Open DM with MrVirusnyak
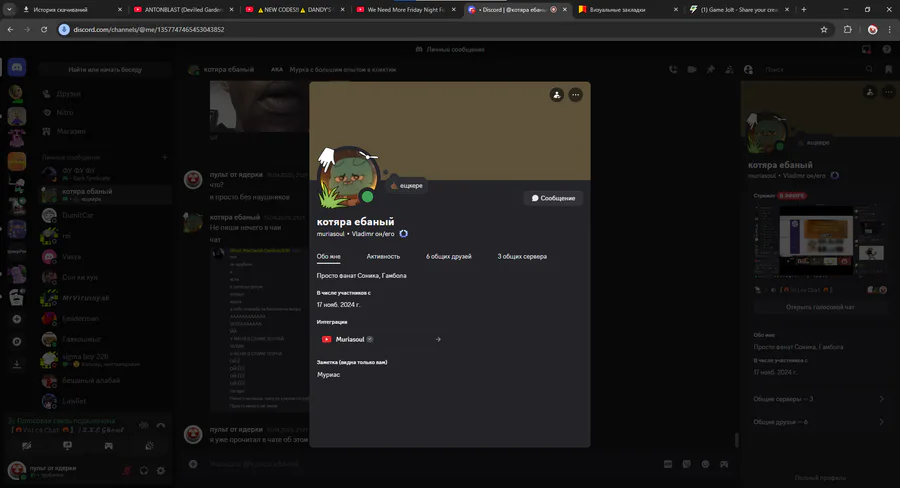This screenshot has height=488, width=900. [x=105, y=298]
